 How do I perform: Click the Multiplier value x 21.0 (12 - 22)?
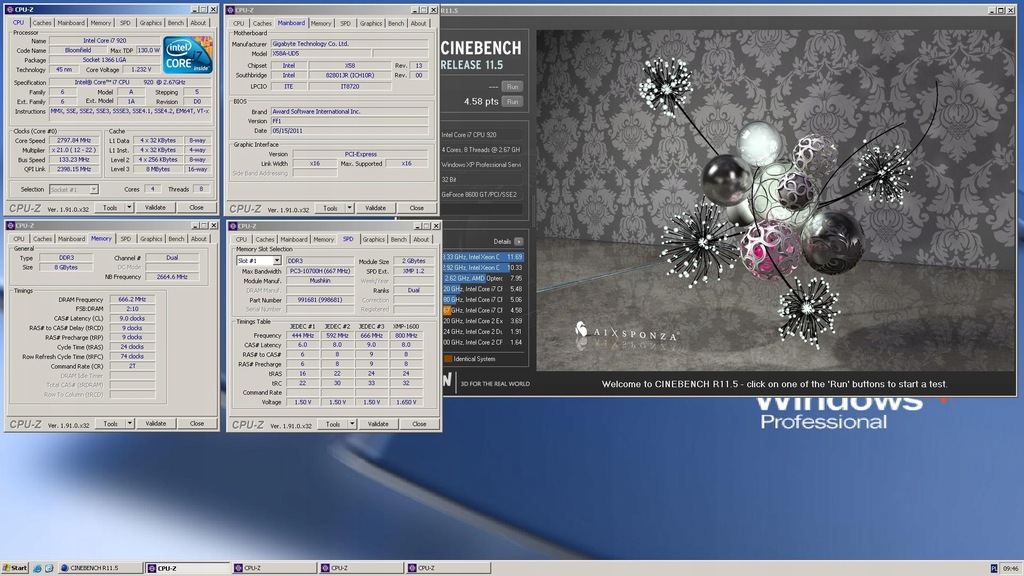coord(75,150)
